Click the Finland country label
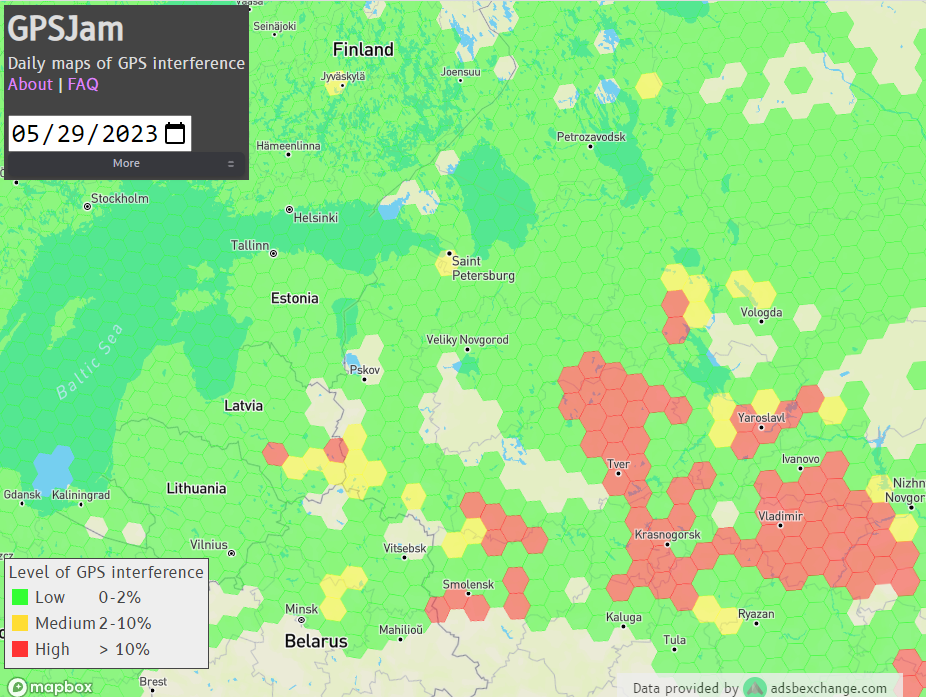 pyautogui.click(x=363, y=50)
